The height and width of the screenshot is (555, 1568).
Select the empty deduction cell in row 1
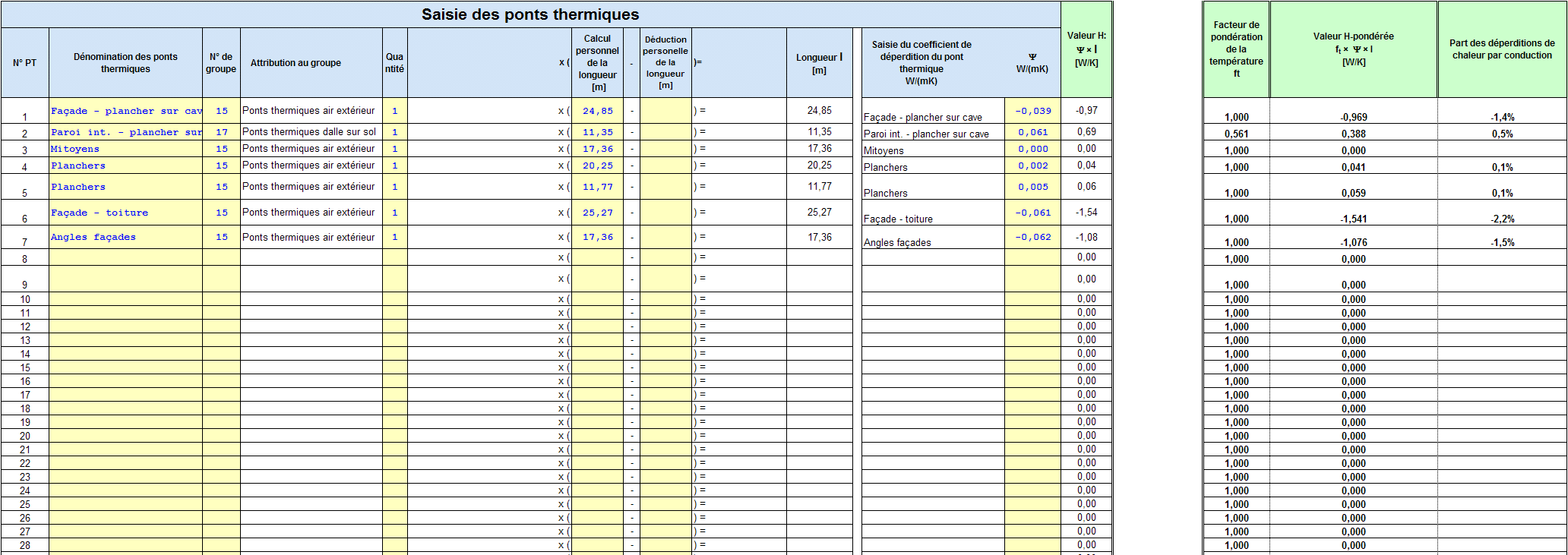[x=665, y=111]
